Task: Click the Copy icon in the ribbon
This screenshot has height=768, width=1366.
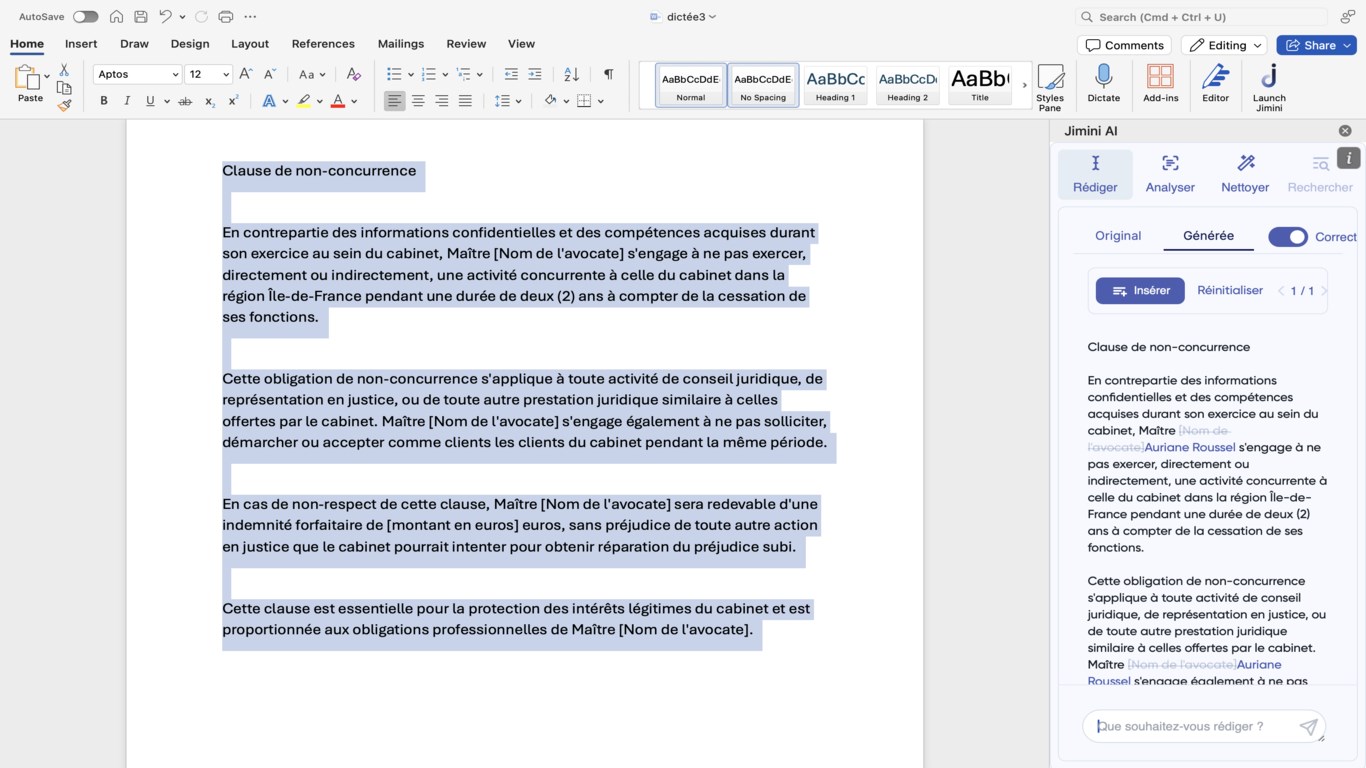Action: click(x=64, y=87)
